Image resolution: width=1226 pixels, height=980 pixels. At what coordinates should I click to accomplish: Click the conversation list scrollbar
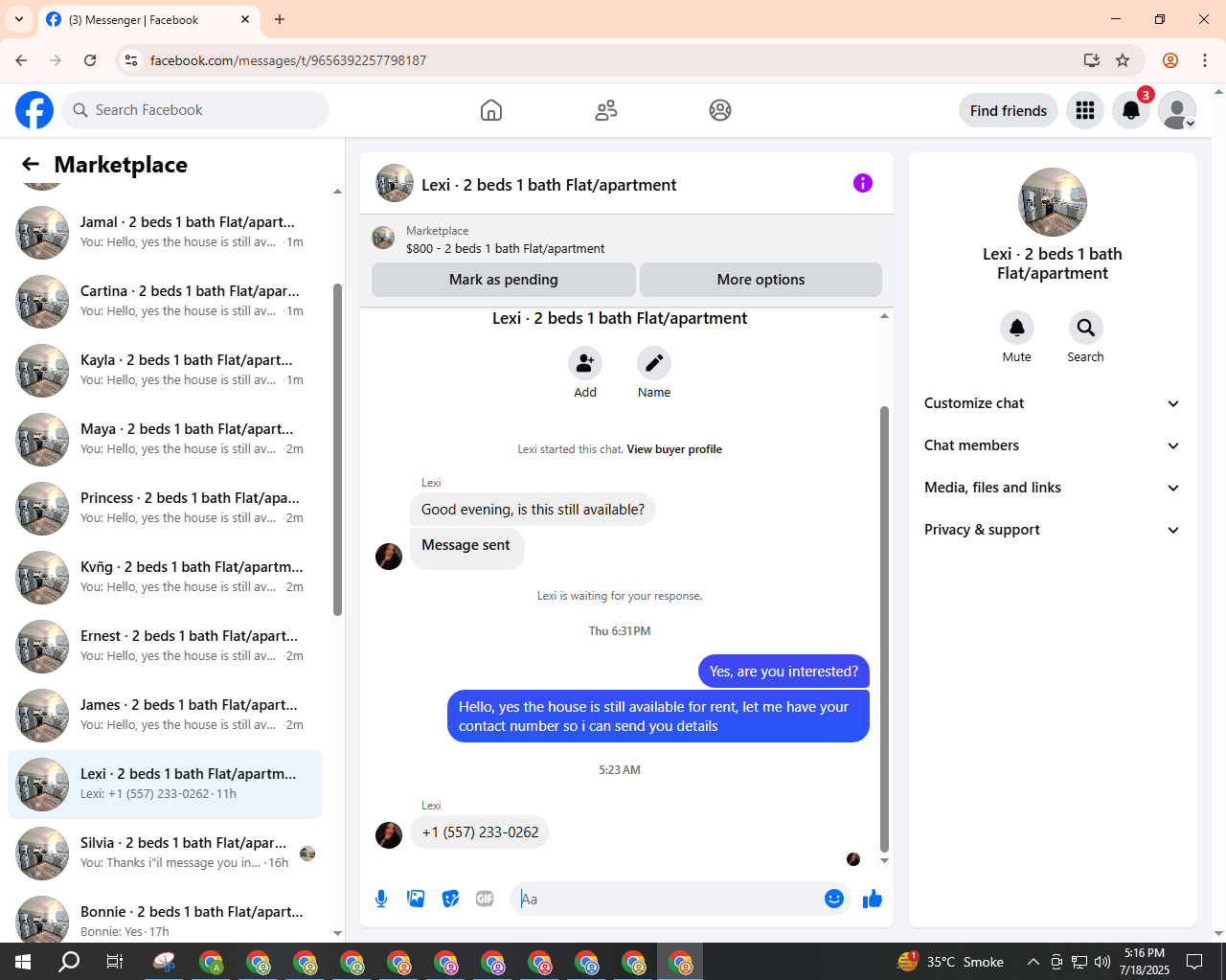(337, 450)
